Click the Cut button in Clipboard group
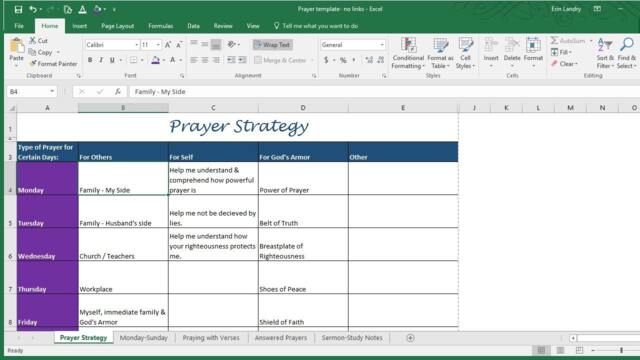The width and height of the screenshot is (640, 360). 38,40
